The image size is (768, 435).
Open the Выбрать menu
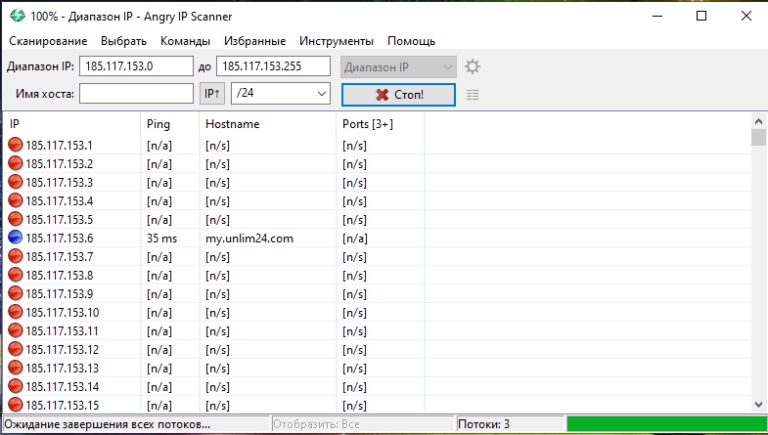pos(124,41)
